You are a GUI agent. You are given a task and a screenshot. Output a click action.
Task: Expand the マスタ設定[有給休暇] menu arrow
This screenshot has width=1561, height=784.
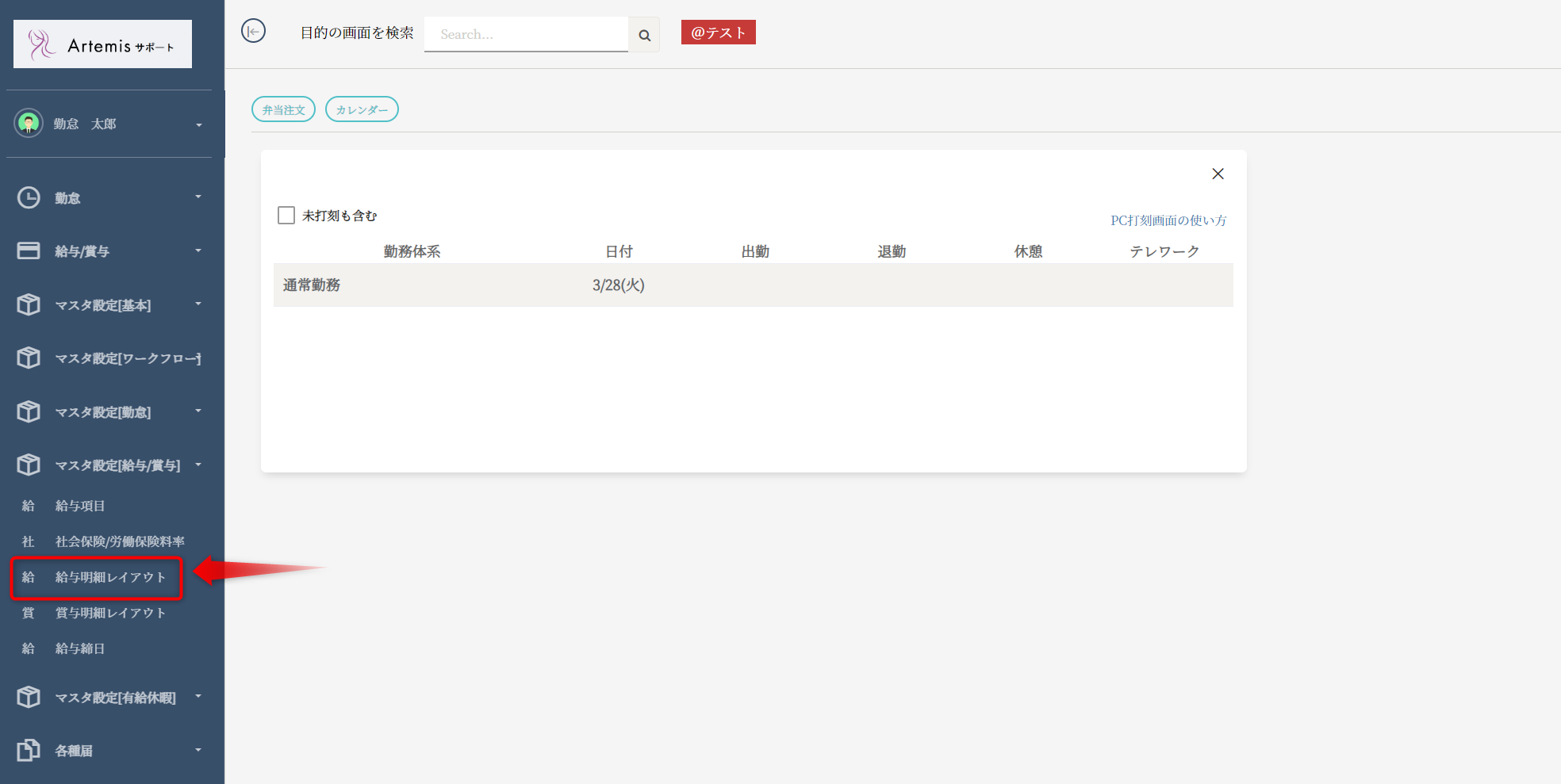198,696
